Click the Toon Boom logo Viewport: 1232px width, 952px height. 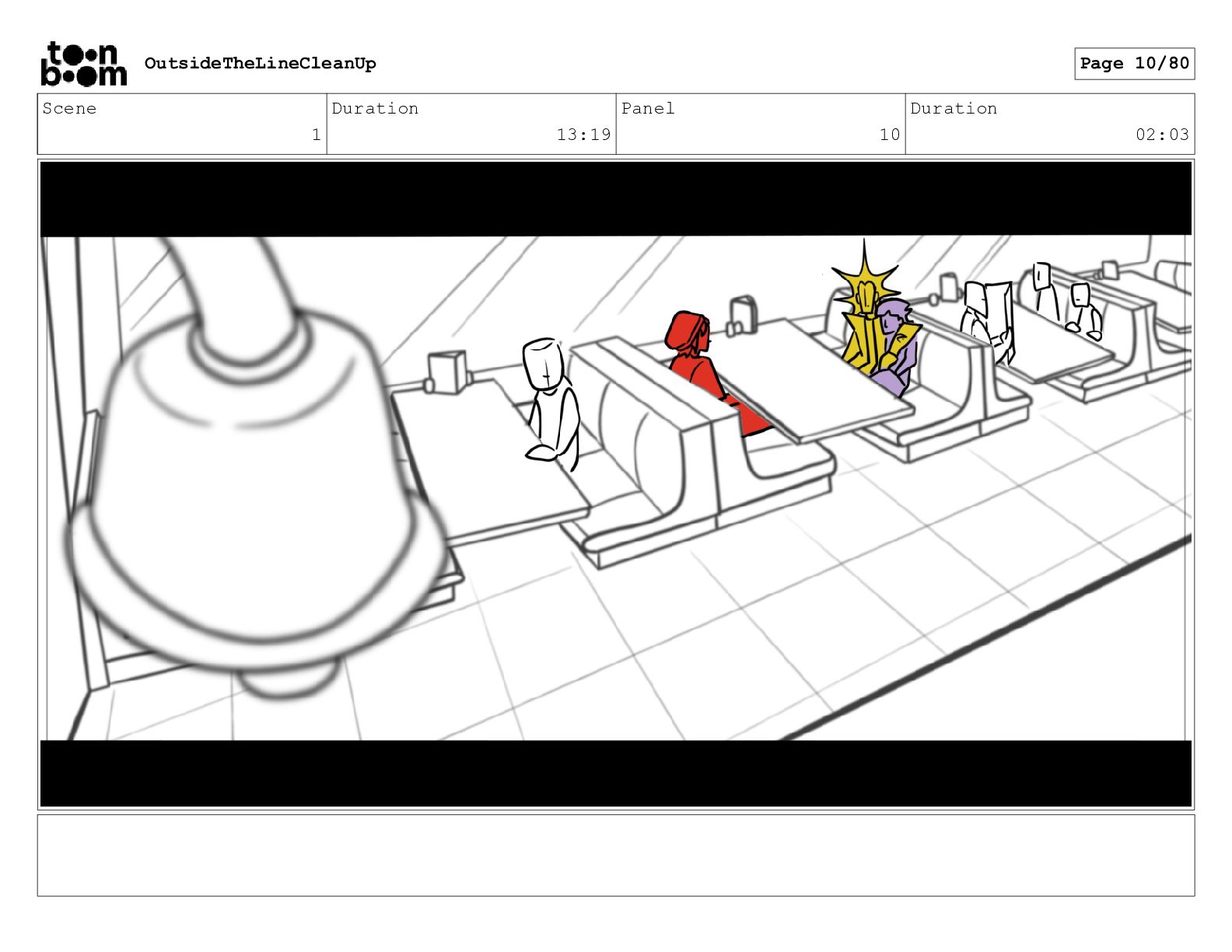pyautogui.click(x=83, y=64)
